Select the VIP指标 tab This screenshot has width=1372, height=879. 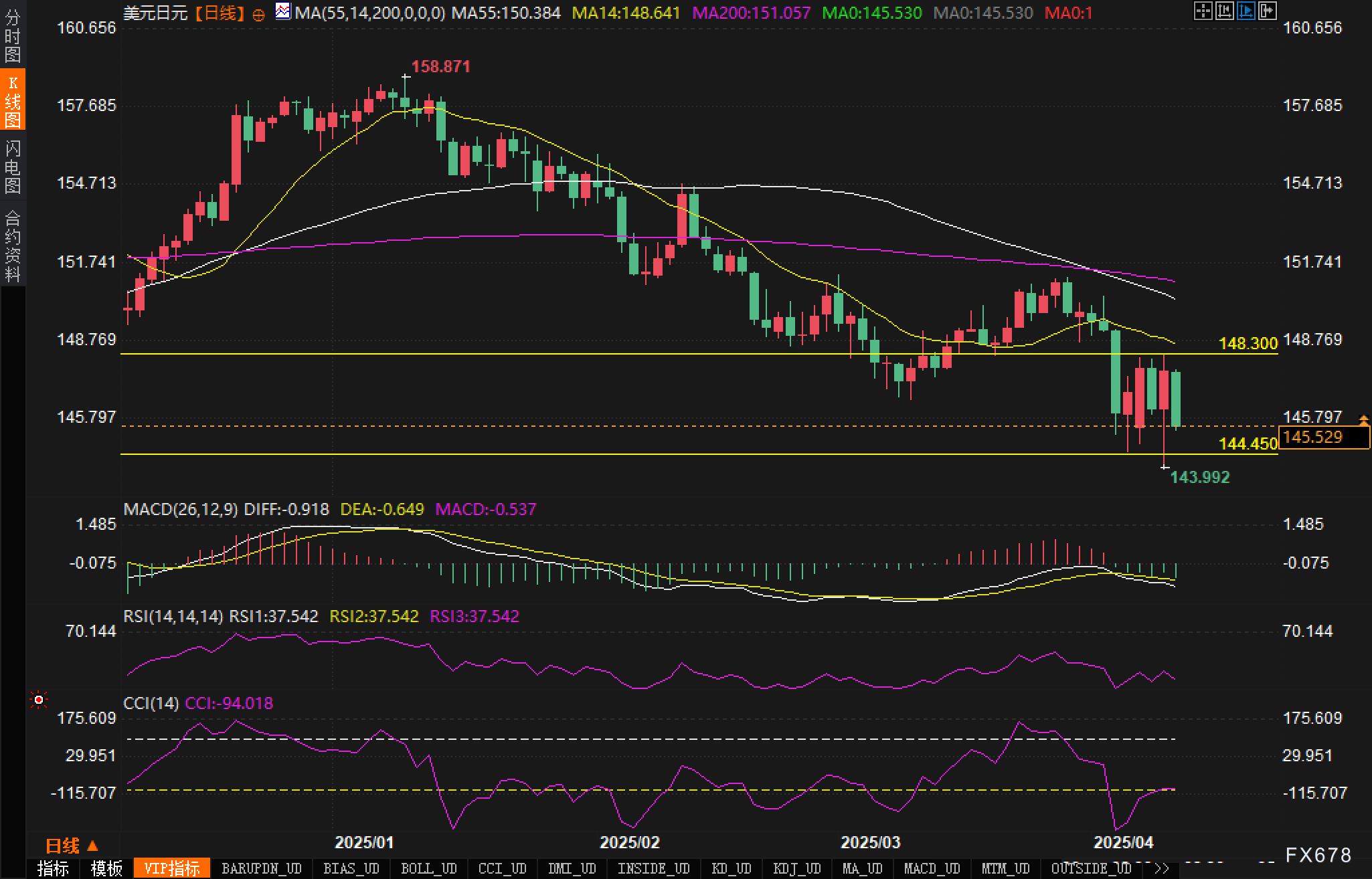pyautogui.click(x=171, y=868)
